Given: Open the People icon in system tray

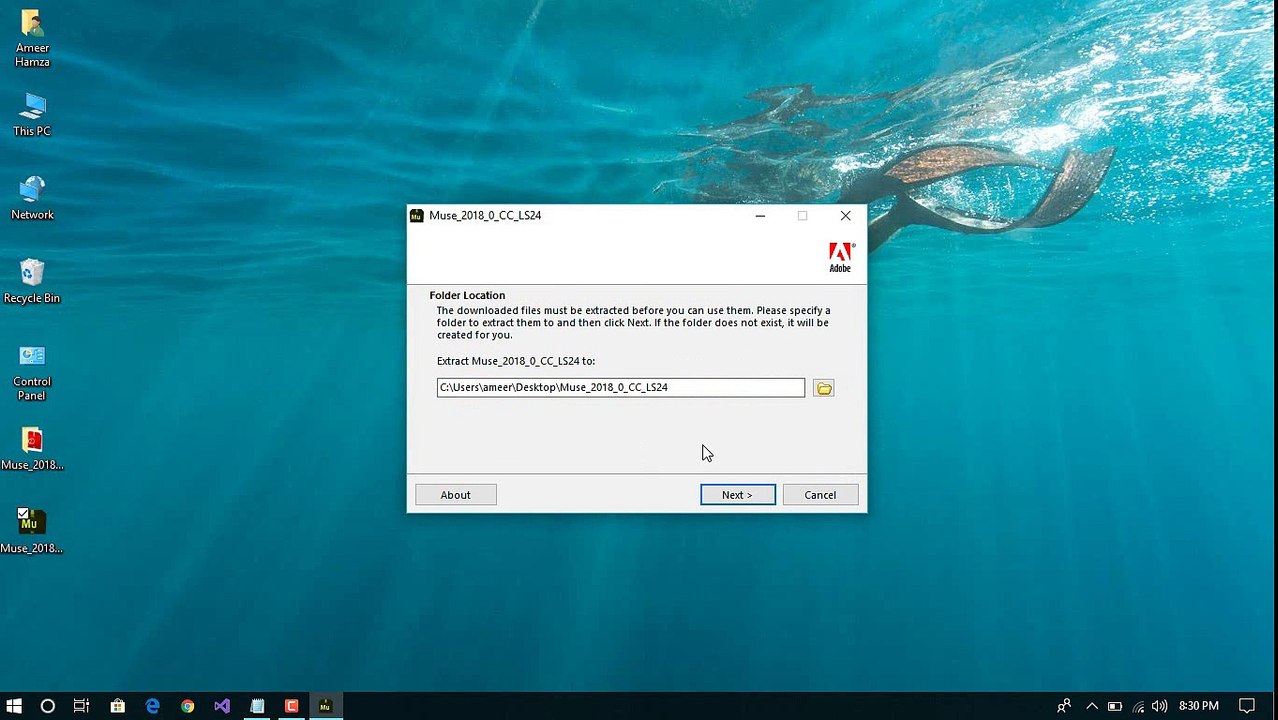Looking at the screenshot, I should point(1064,706).
